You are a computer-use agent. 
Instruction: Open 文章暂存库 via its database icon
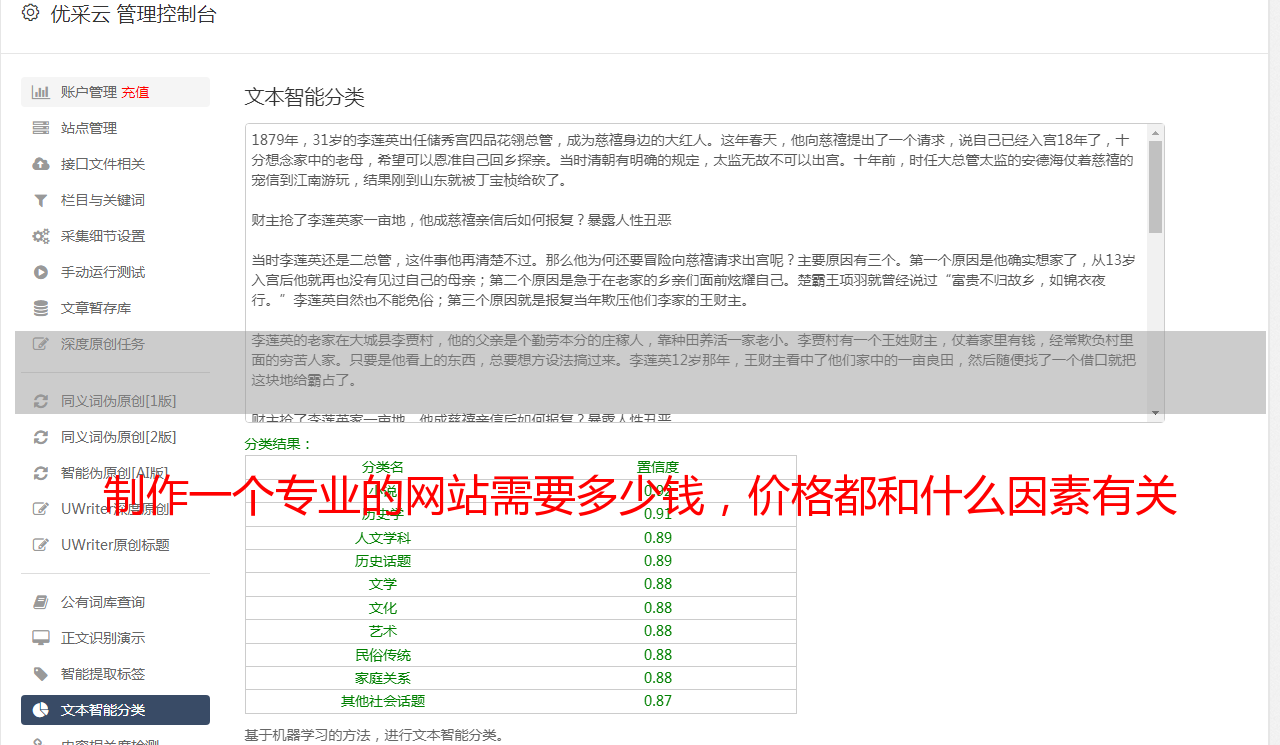41,308
